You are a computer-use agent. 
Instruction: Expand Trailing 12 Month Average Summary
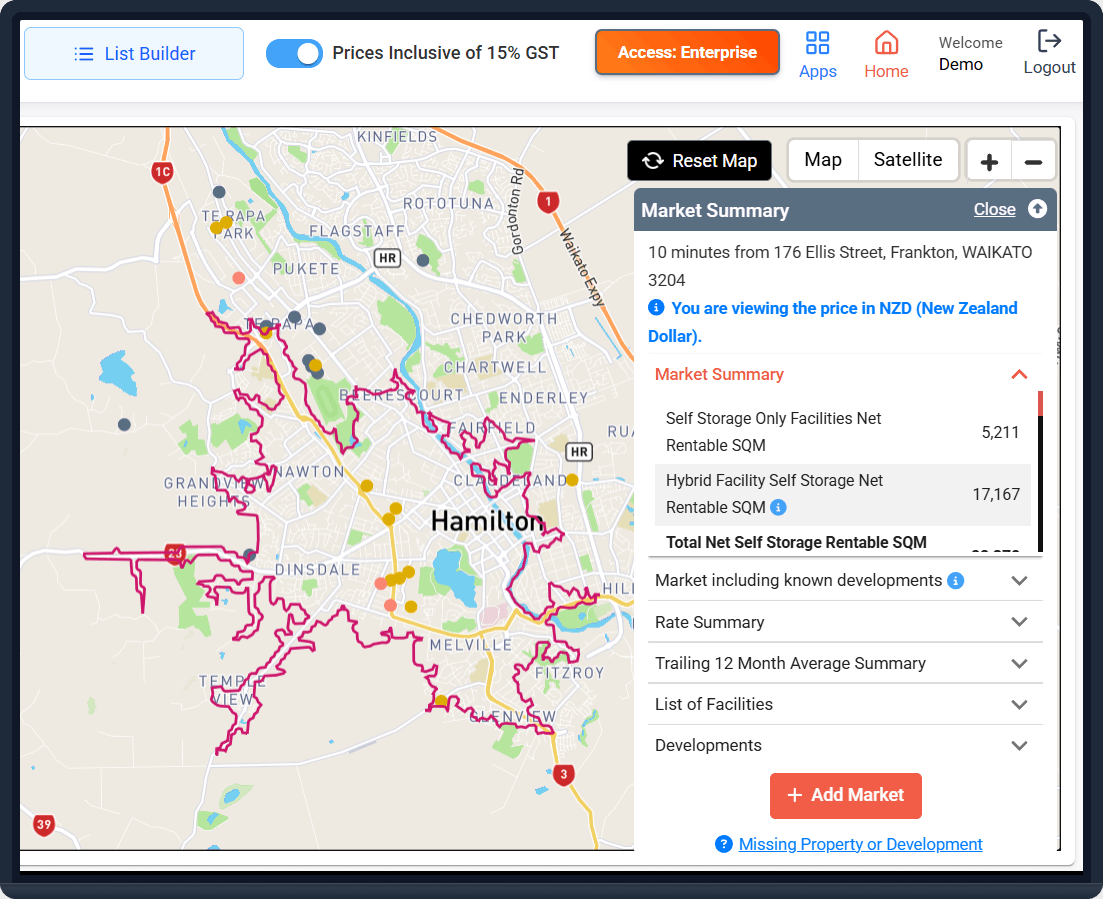844,663
